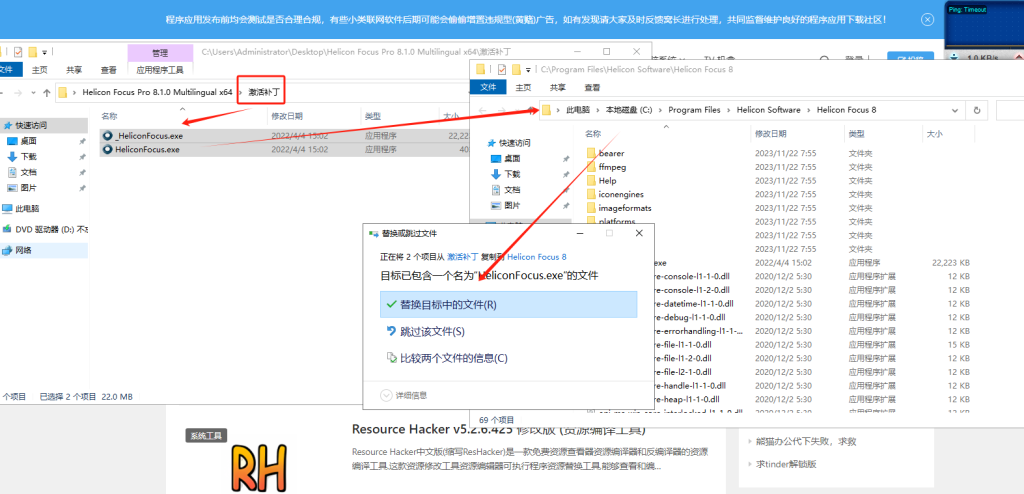Open 求tinder解锁版 link
Screen dimensions: 1024x494
[x=786, y=465]
